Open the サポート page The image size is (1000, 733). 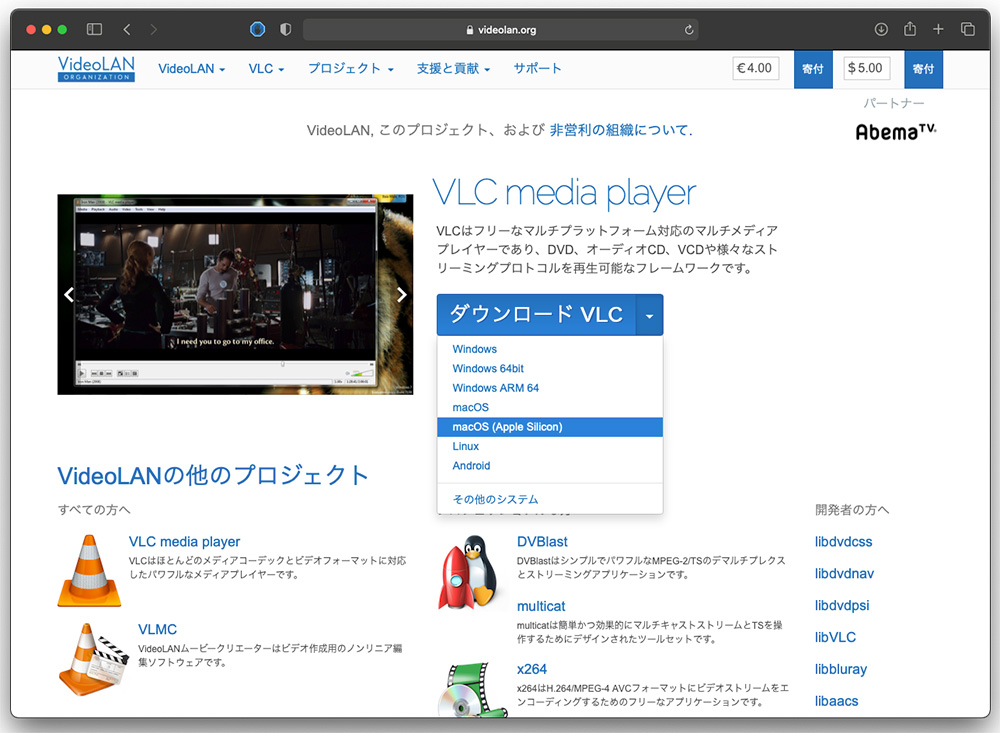pyautogui.click(x=538, y=68)
